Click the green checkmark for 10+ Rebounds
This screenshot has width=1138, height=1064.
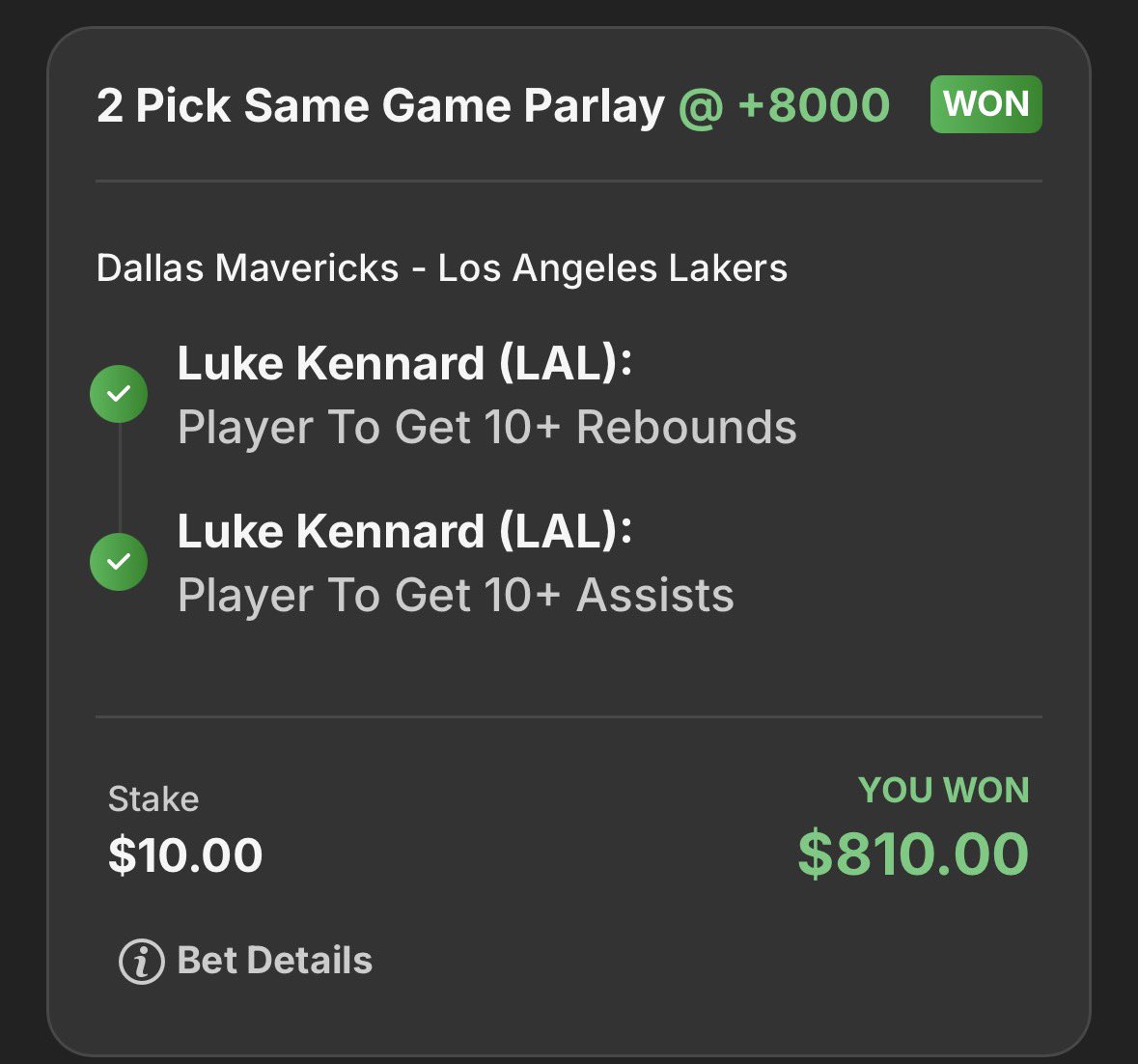point(119,393)
